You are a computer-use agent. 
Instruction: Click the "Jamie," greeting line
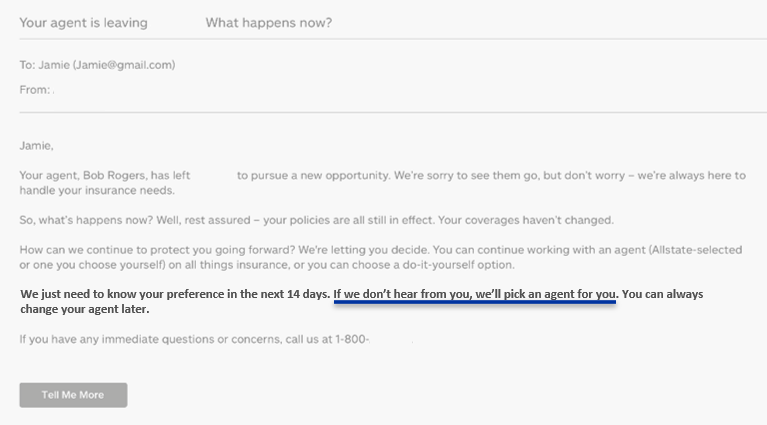pyautogui.click(x=37, y=146)
